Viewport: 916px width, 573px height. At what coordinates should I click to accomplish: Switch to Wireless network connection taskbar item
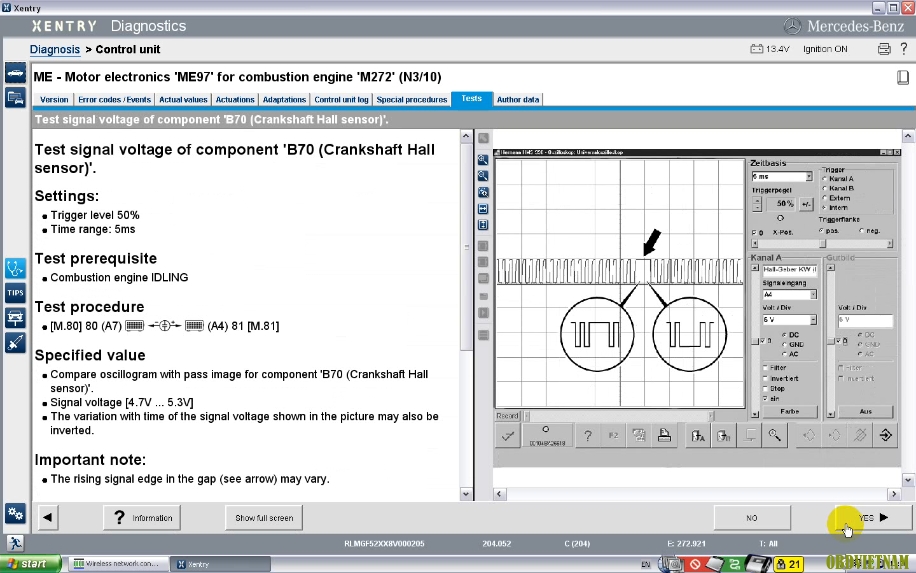119,564
